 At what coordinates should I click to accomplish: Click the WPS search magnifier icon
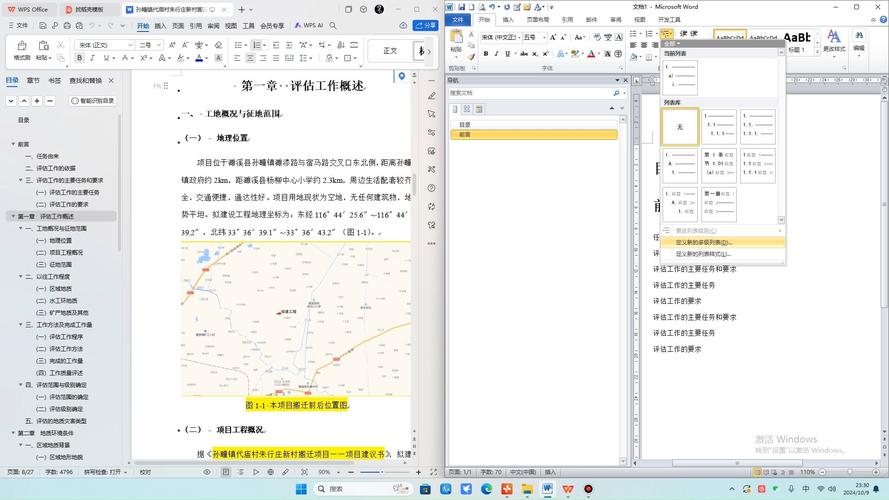pyautogui.click(x=333, y=26)
